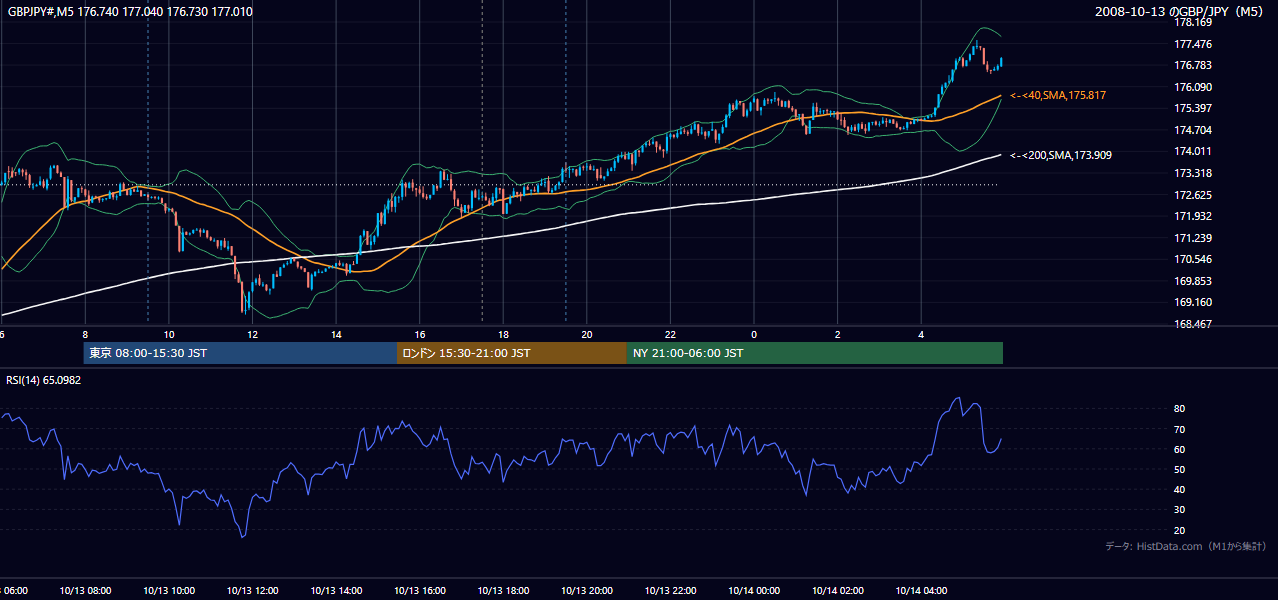Select the London 15:30-21:00 JST session bar
The width and height of the screenshot is (1278, 600).
pos(512,353)
